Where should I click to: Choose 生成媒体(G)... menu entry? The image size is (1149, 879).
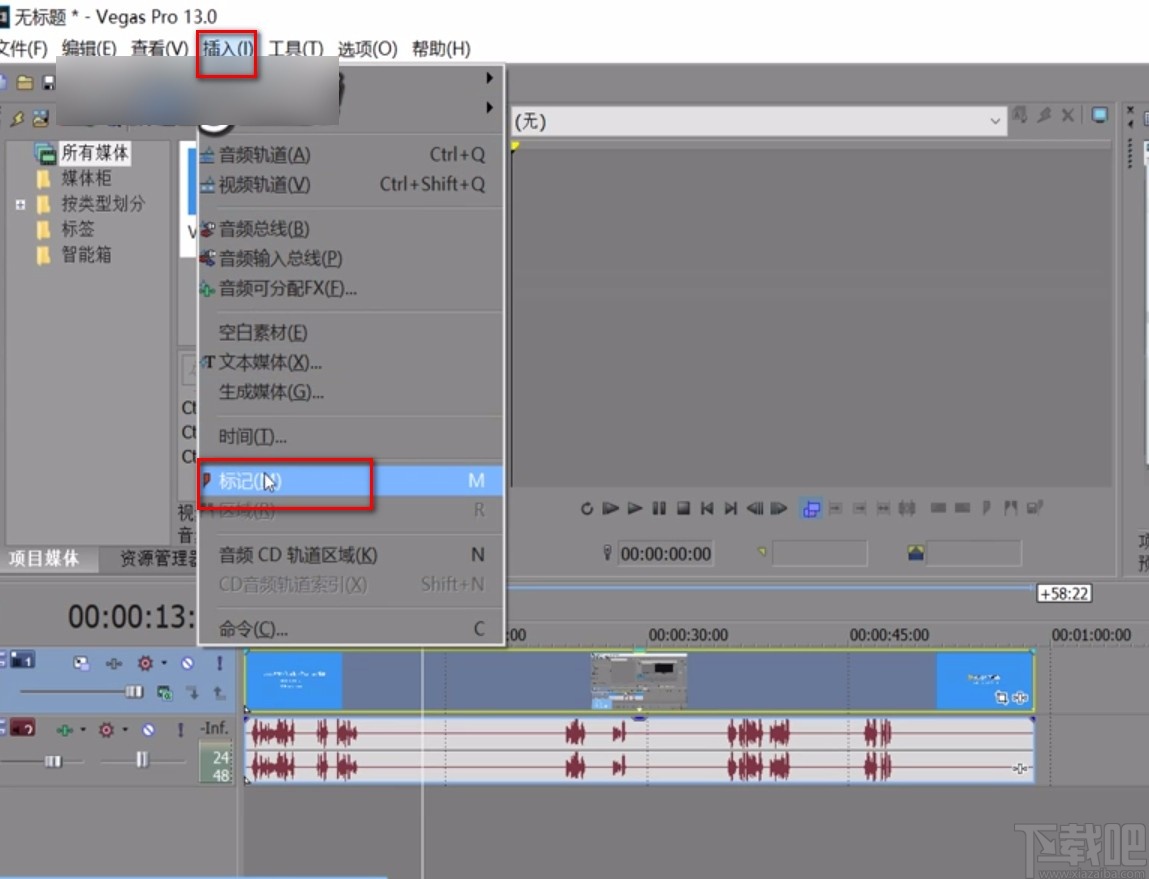tap(351, 393)
